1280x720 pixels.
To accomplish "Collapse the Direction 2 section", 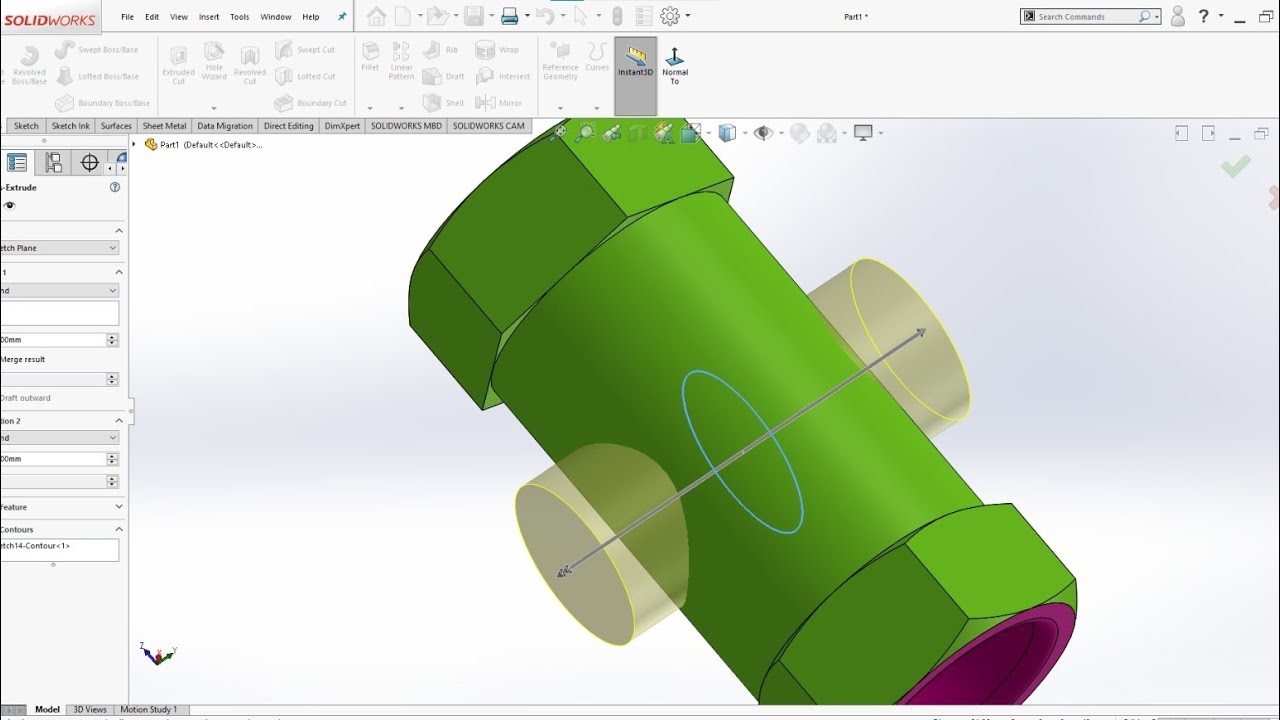I will (119, 421).
